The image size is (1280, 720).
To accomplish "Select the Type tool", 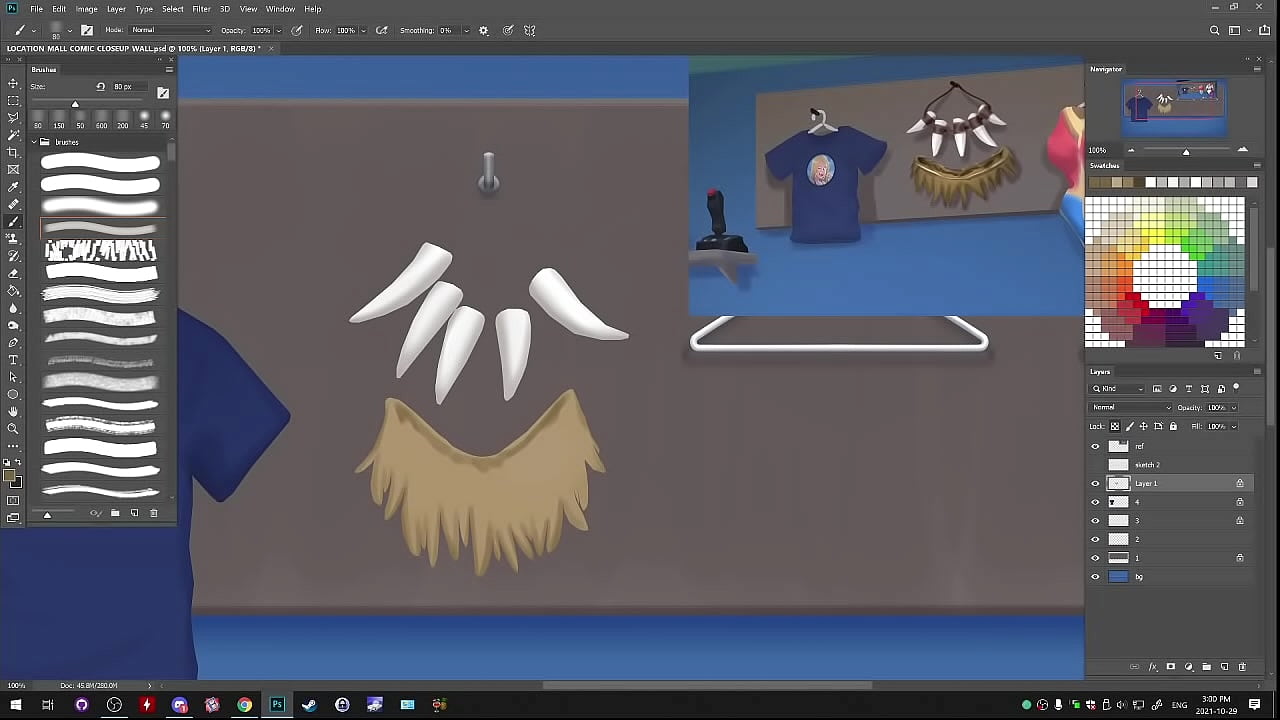I will point(13,360).
